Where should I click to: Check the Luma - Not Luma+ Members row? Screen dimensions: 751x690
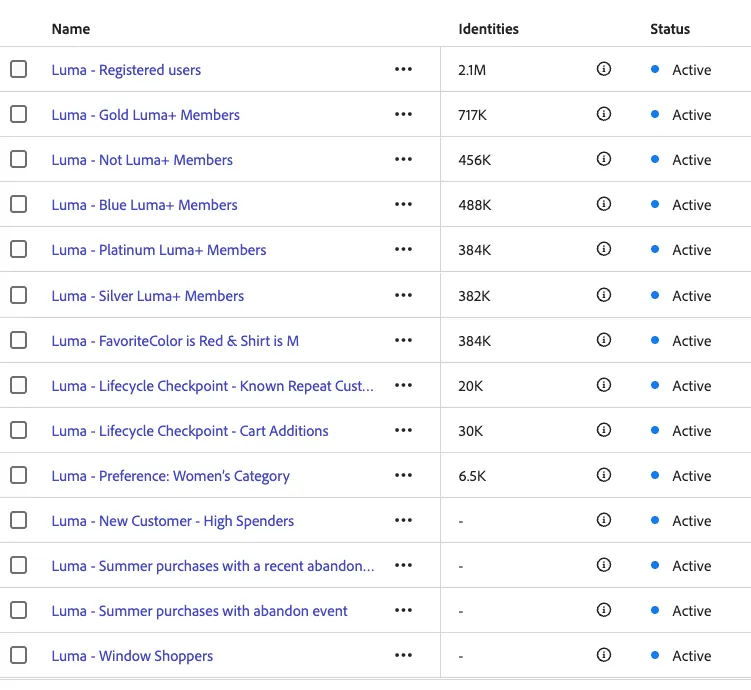pos(19,159)
